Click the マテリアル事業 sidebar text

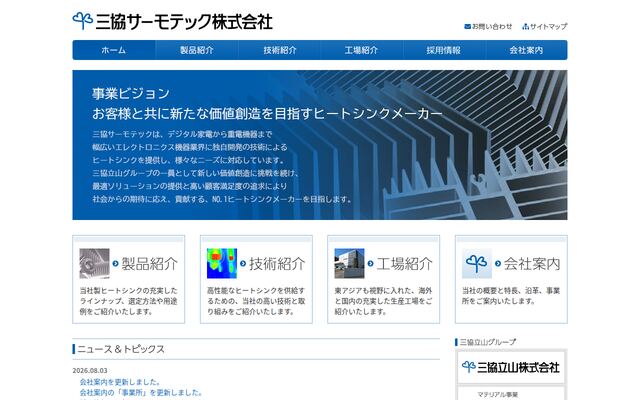point(497,395)
